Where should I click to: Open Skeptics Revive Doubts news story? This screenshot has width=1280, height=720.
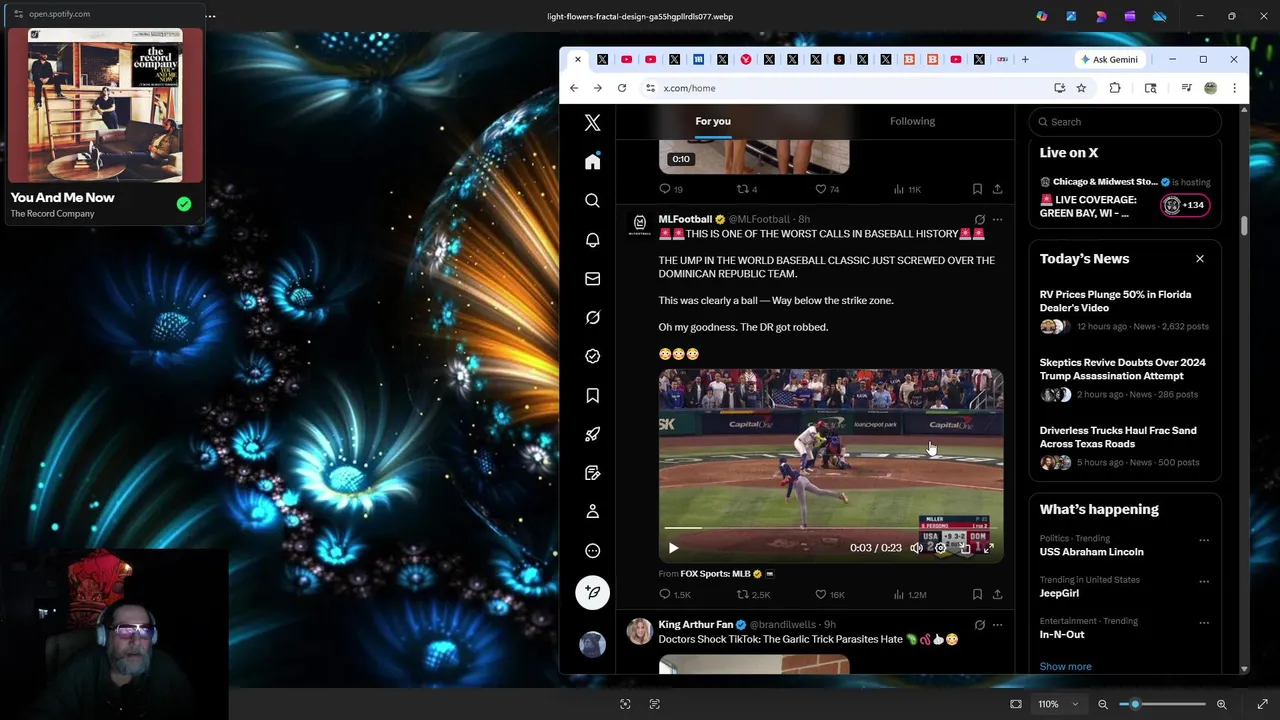(1125, 381)
